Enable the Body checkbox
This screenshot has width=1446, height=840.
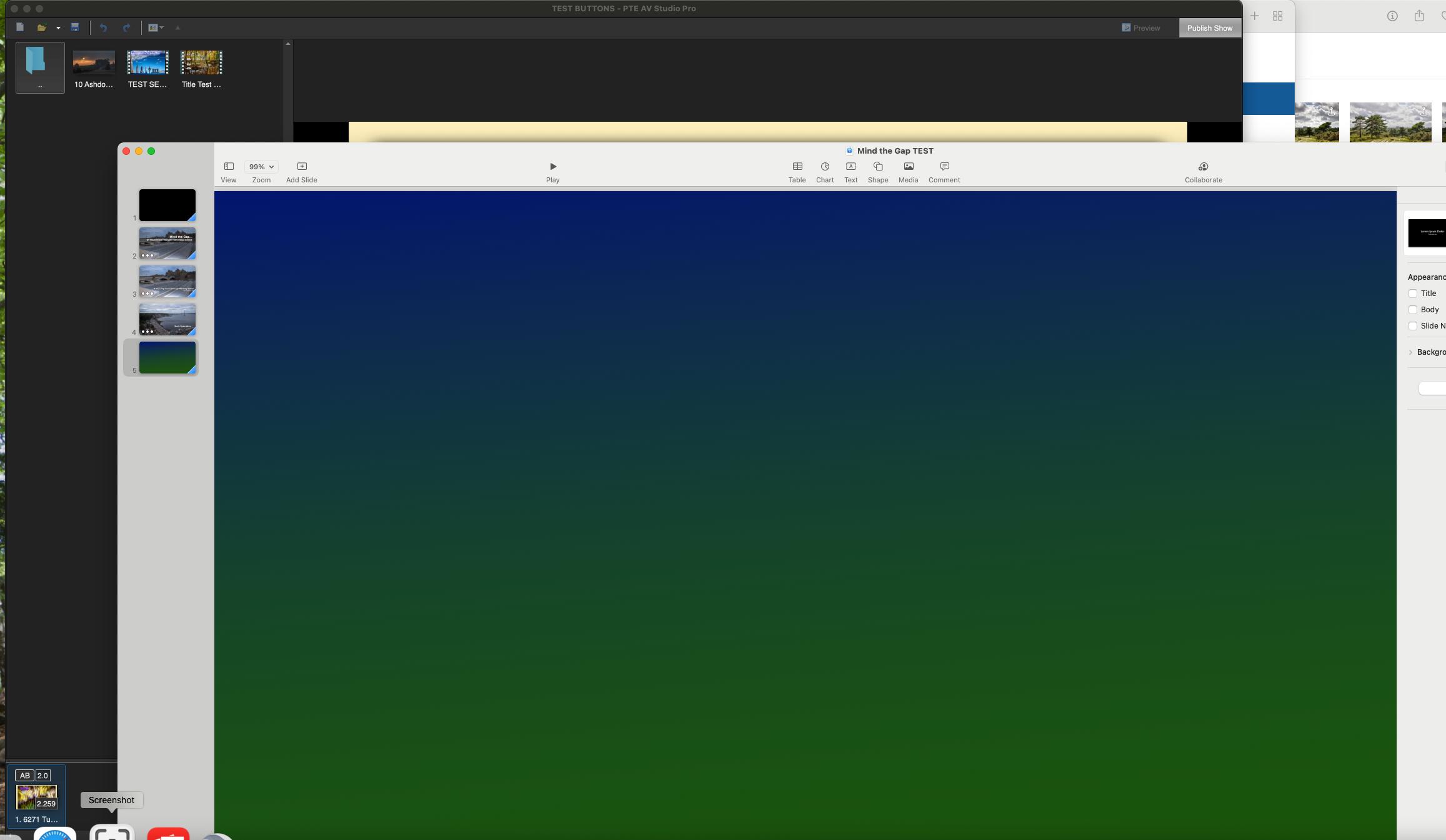click(x=1412, y=310)
